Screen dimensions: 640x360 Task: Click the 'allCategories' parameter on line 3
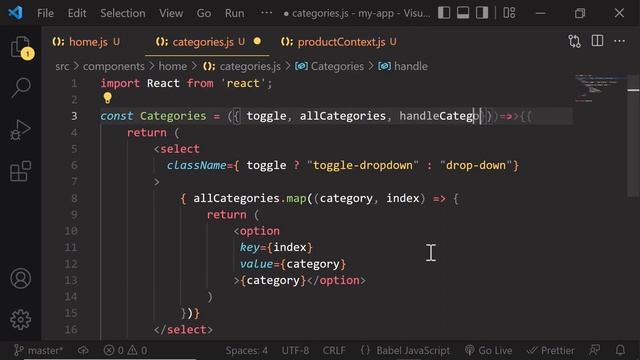(x=342, y=116)
